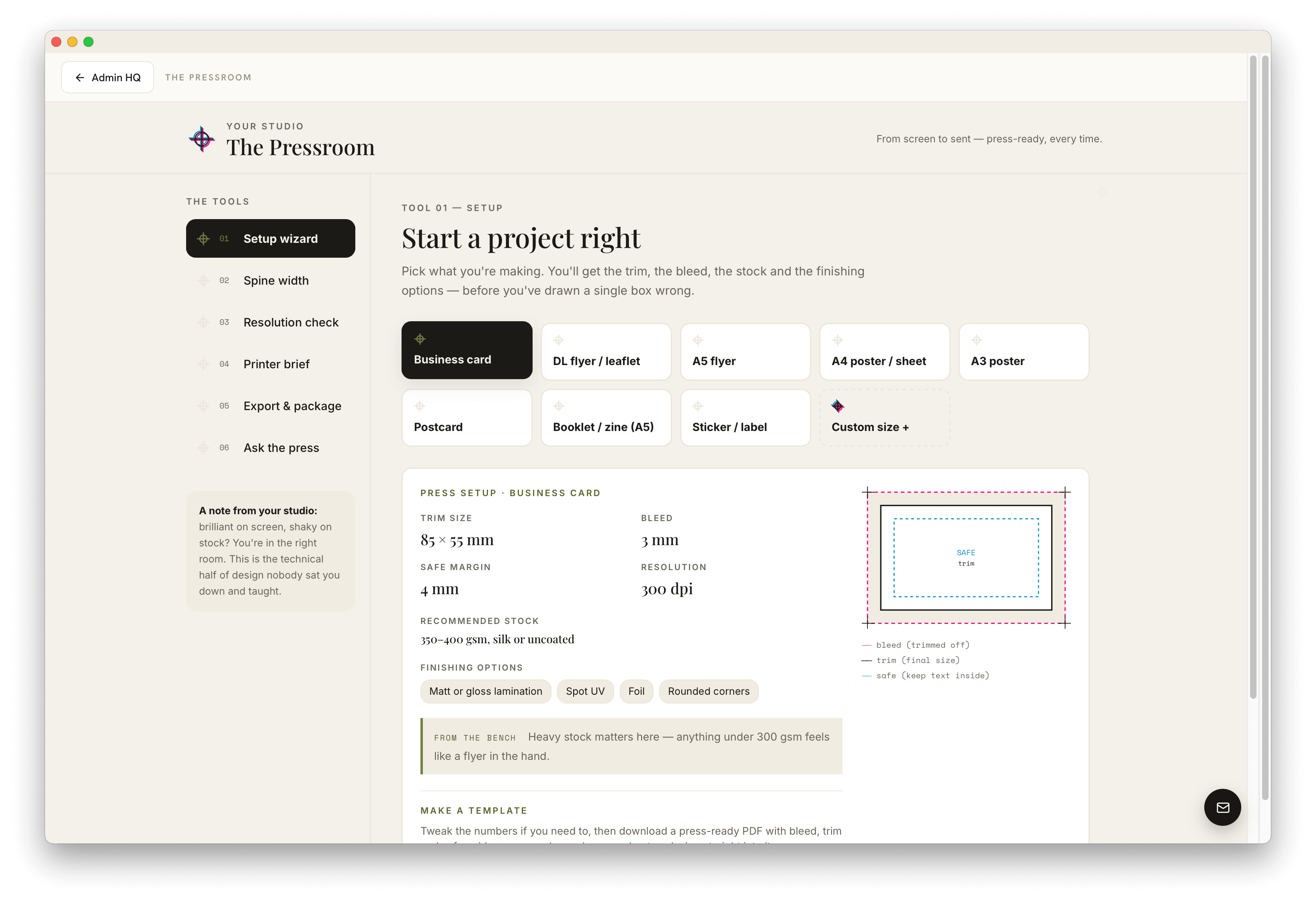Open the Setup wizard tool
Image resolution: width=1316 pixels, height=903 pixels.
click(x=271, y=238)
